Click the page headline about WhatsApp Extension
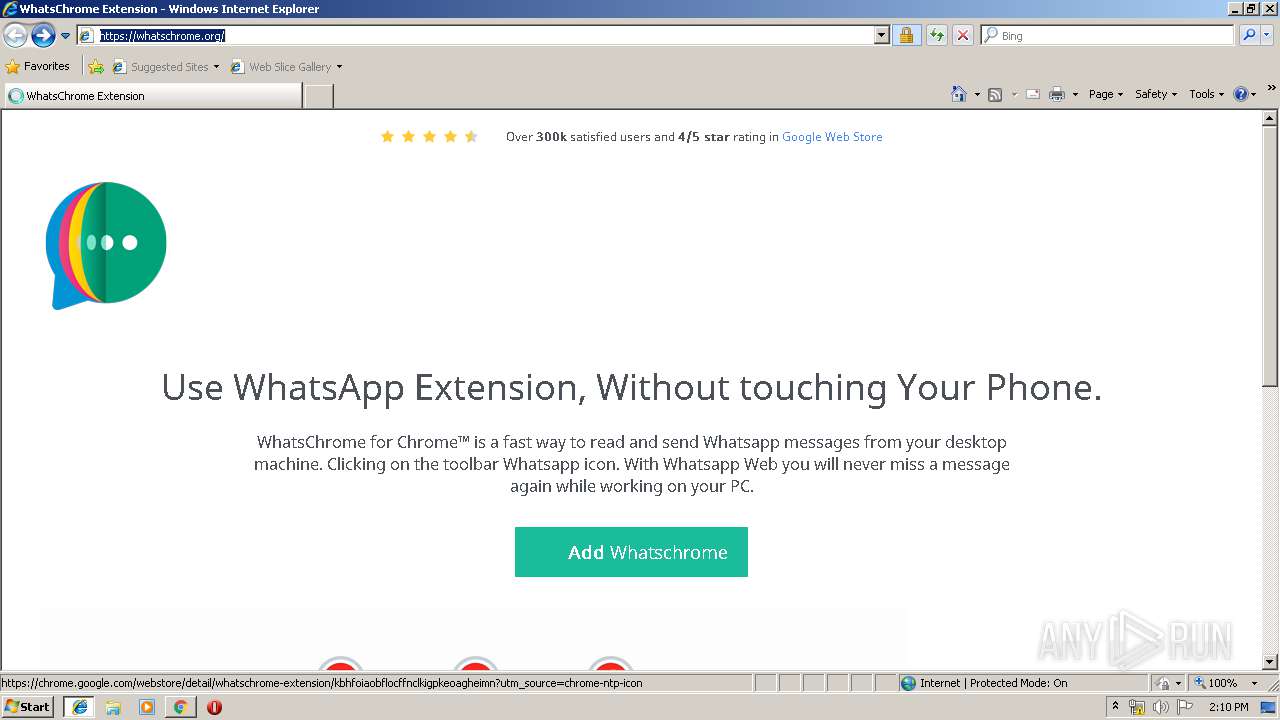The height and width of the screenshot is (720, 1280). (631, 387)
